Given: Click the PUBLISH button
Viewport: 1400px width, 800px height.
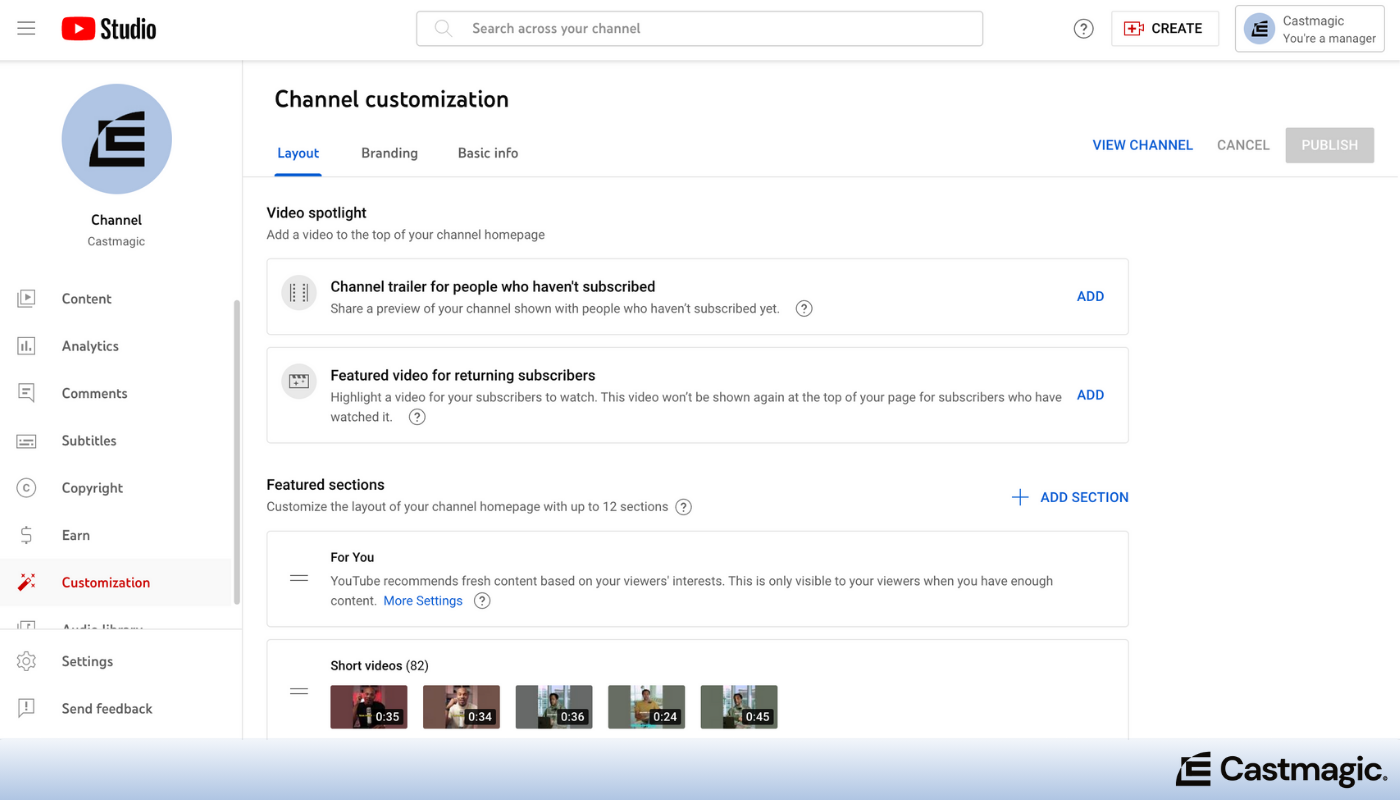Looking at the screenshot, I should click(1330, 145).
